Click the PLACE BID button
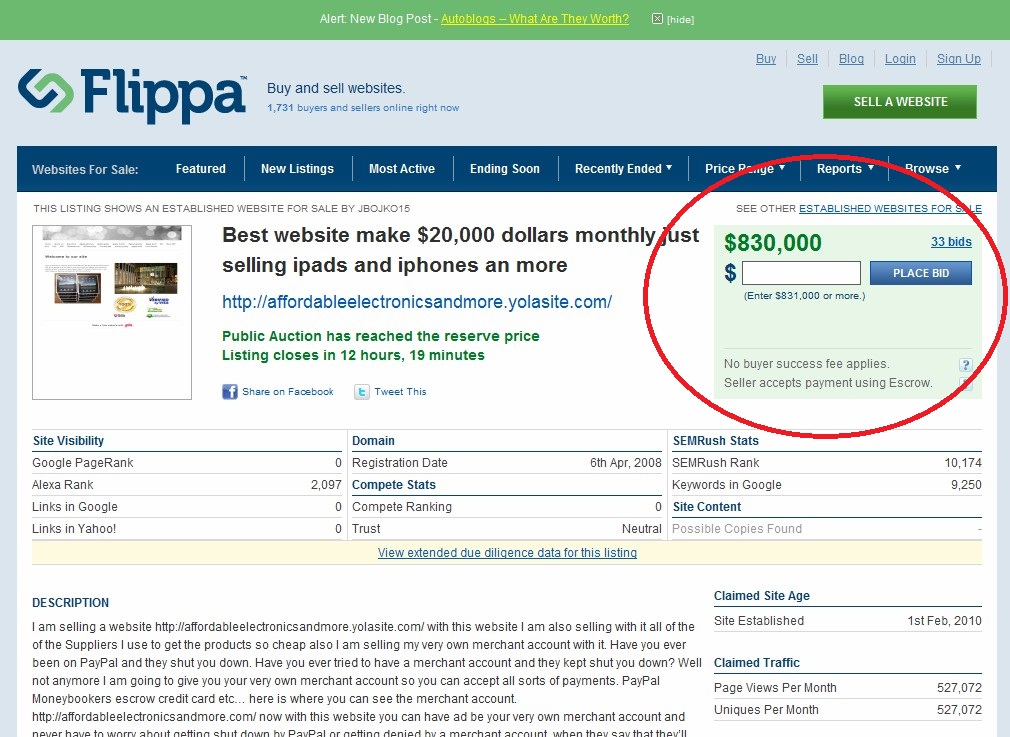 pos(920,273)
